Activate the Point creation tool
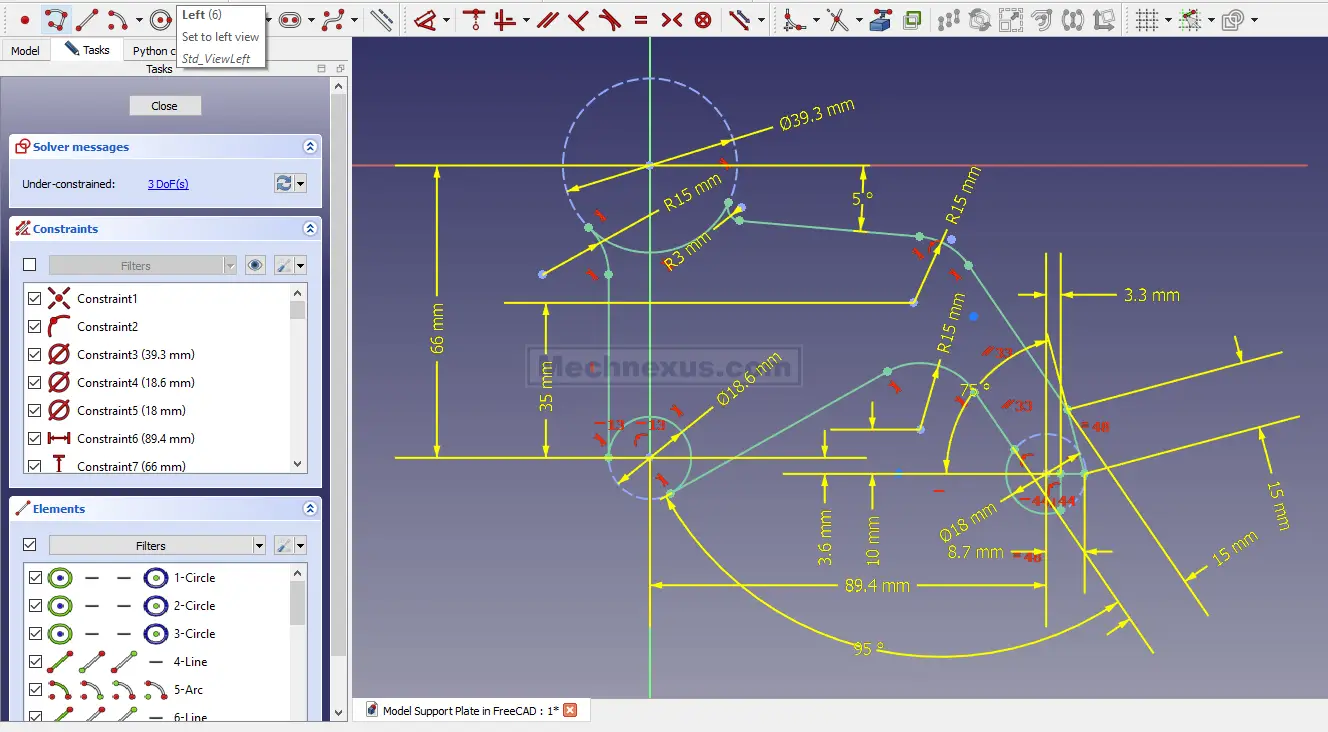The width and height of the screenshot is (1328, 732). click(25, 19)
